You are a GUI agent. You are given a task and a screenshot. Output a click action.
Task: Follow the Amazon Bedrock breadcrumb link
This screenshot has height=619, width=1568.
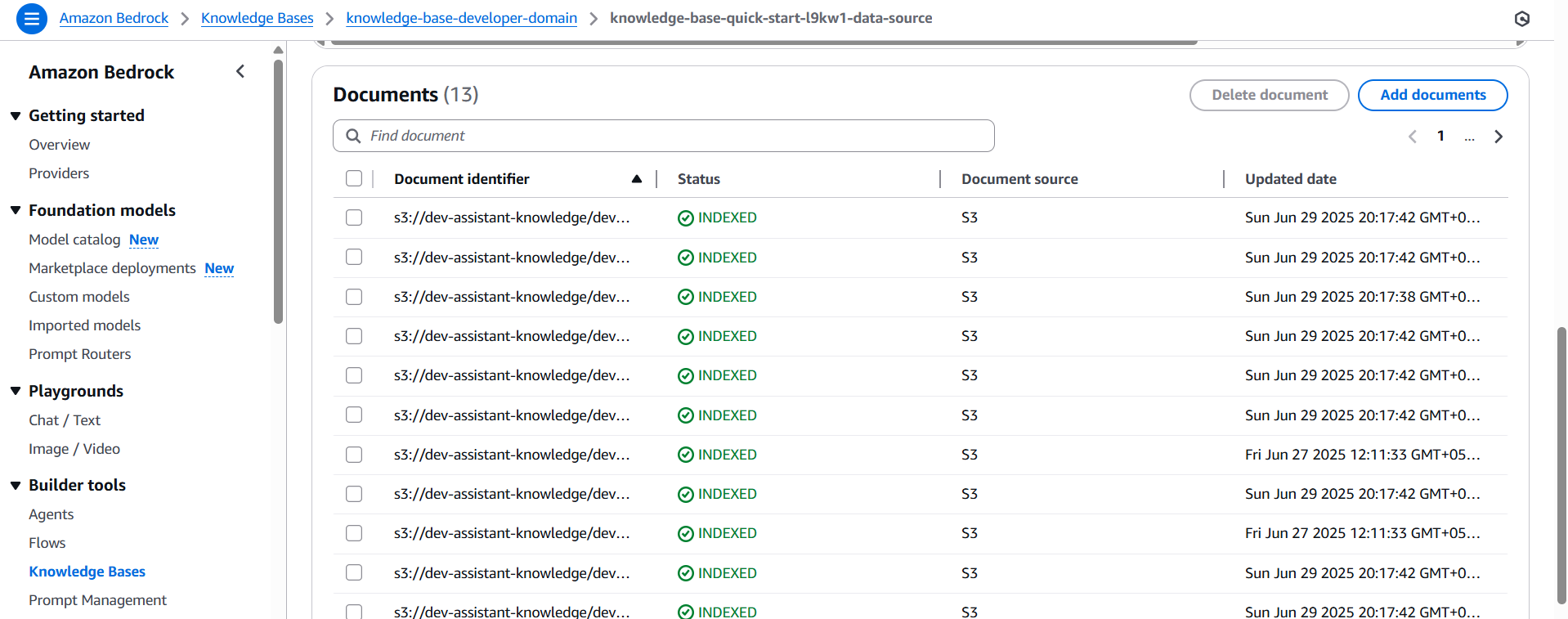(x=114, y=18)
